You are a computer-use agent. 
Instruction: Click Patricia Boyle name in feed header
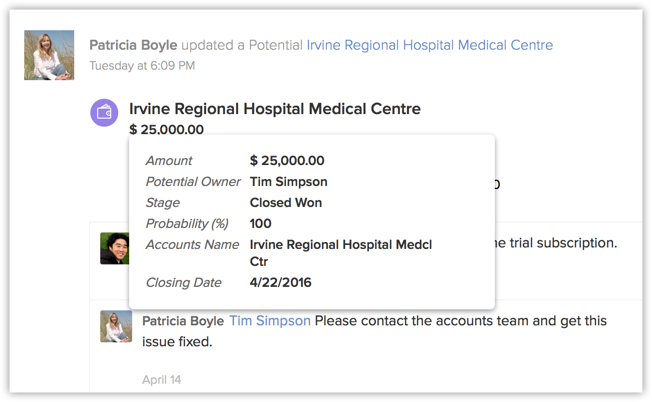tap(133, 45)
